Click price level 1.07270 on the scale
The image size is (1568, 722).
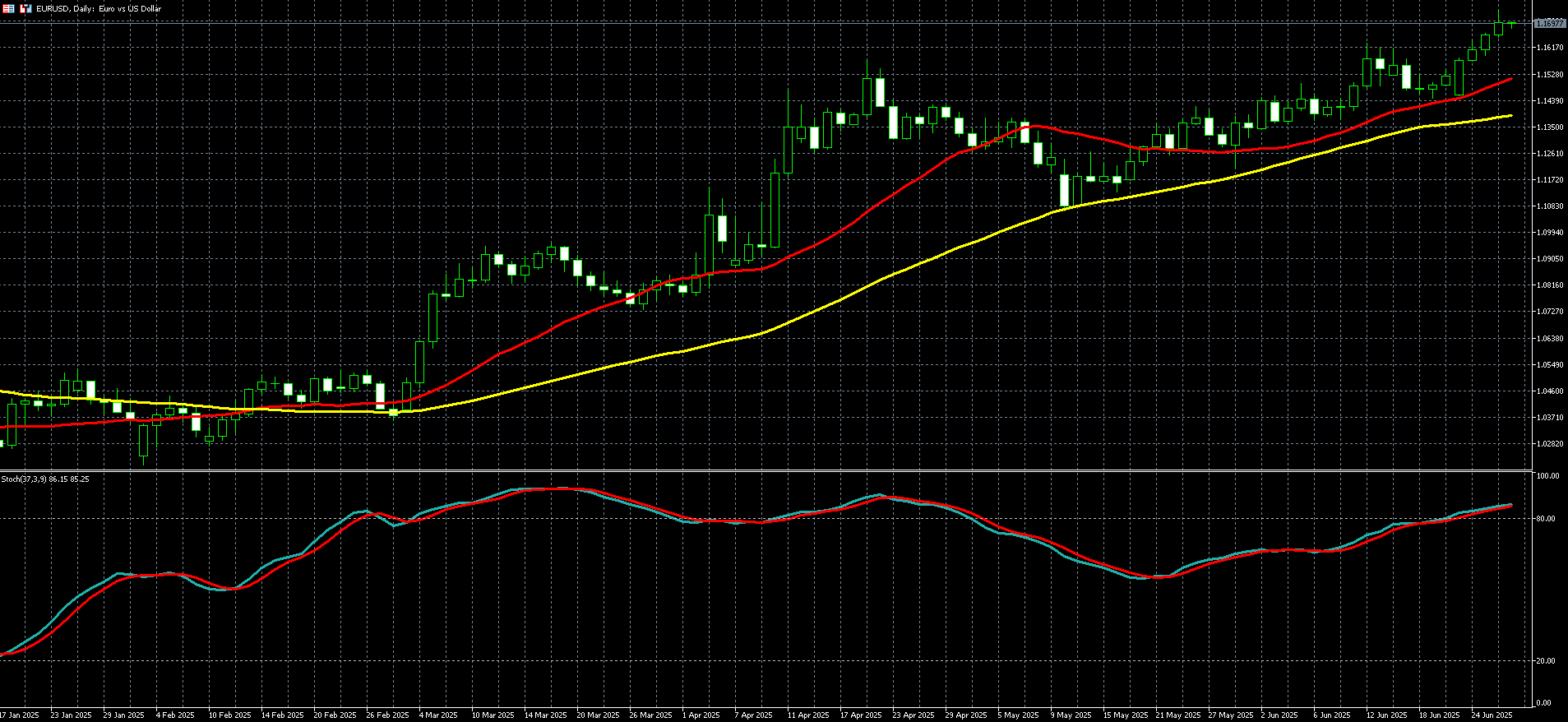tap(1550, 312)
